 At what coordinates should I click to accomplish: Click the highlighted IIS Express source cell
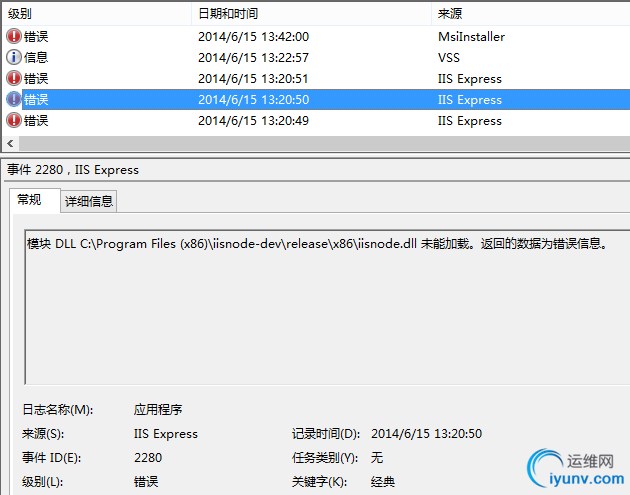click(470, 100)
